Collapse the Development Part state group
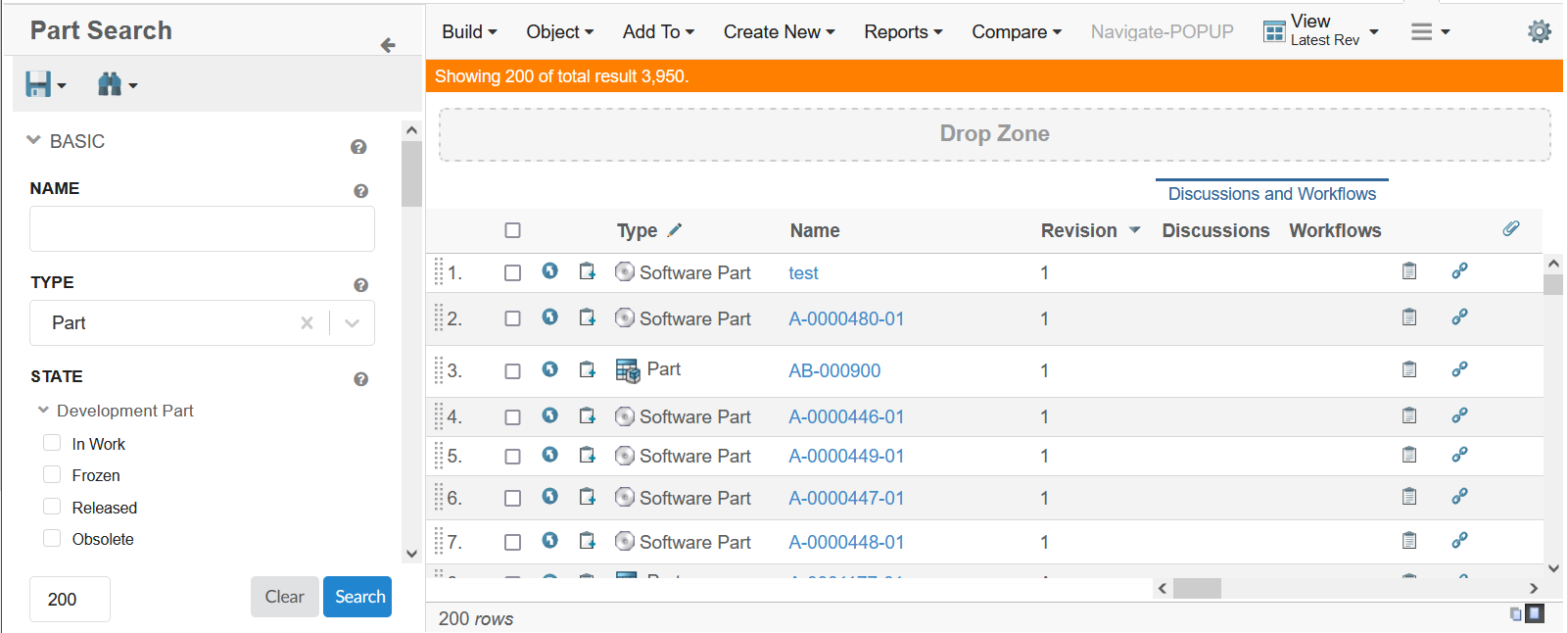Viewport: 1568px width, 633px height. (x=43, y=411)
